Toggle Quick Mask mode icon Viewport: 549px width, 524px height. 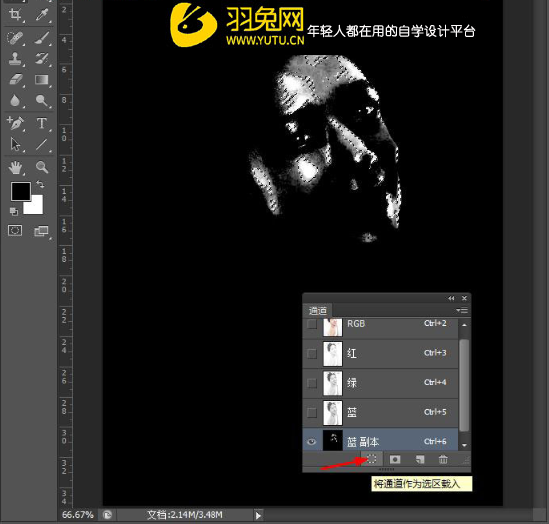(x=15, y=230)
